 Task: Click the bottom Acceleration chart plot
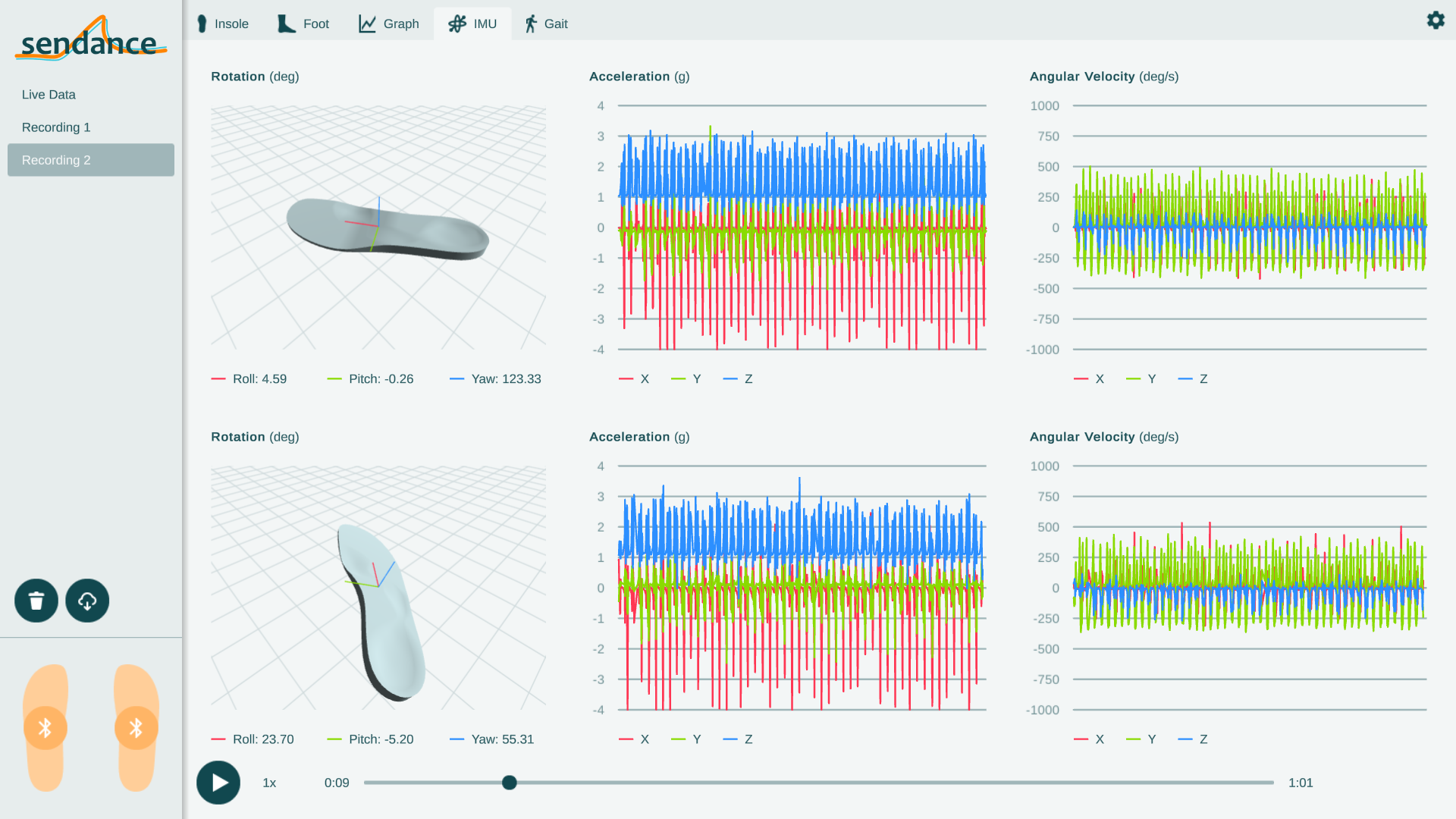[802, 588]
